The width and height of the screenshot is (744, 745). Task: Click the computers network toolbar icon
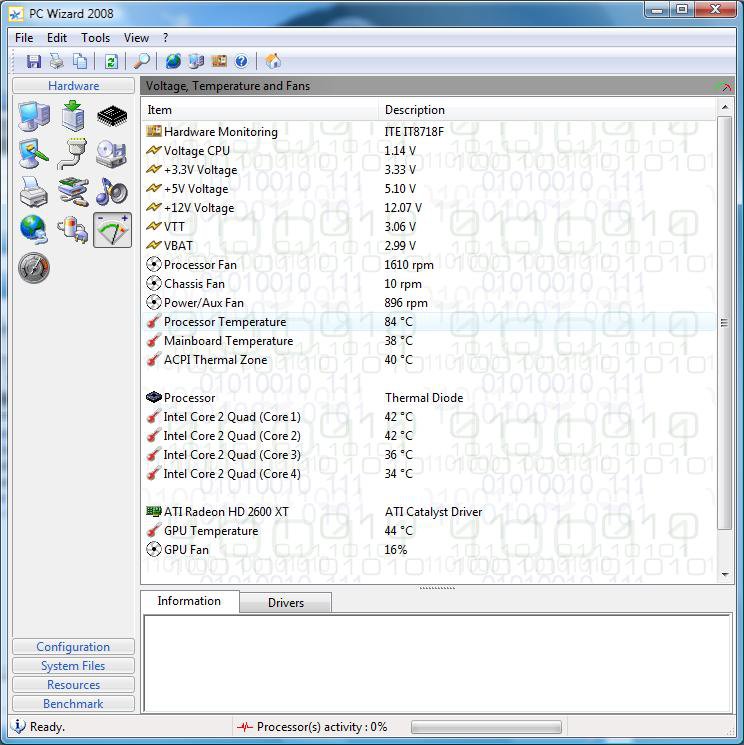click(x=196, y=61)
